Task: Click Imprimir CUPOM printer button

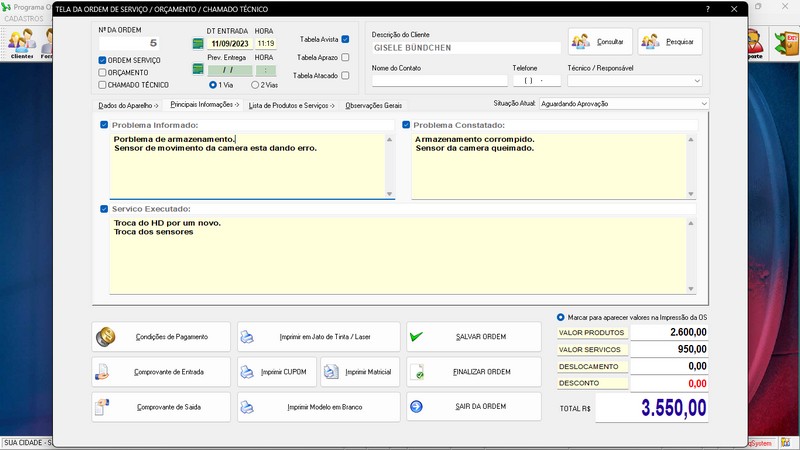Action: (276, 372)
